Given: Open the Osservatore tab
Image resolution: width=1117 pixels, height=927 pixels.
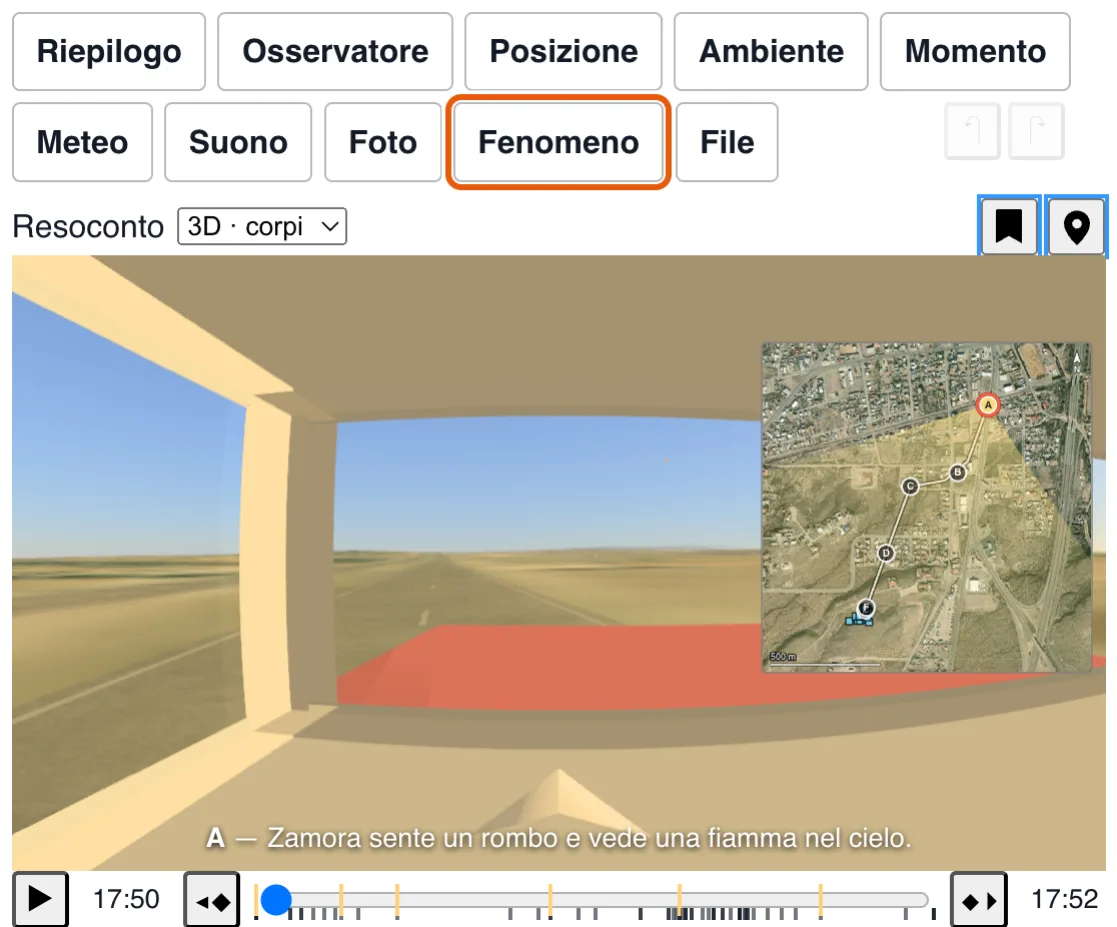Looking at the screenshot, I should pos(335,51).
